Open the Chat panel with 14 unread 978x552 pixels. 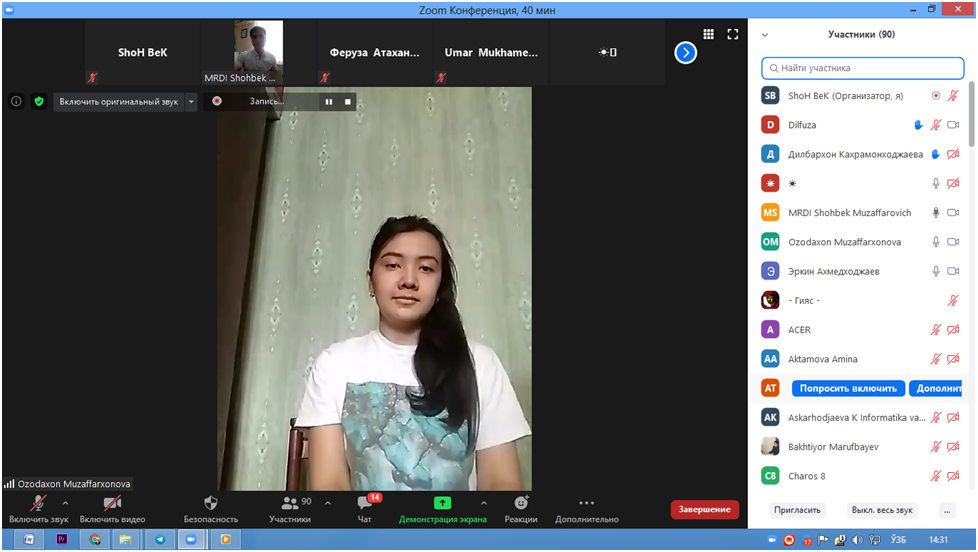(x=365, y=504)
